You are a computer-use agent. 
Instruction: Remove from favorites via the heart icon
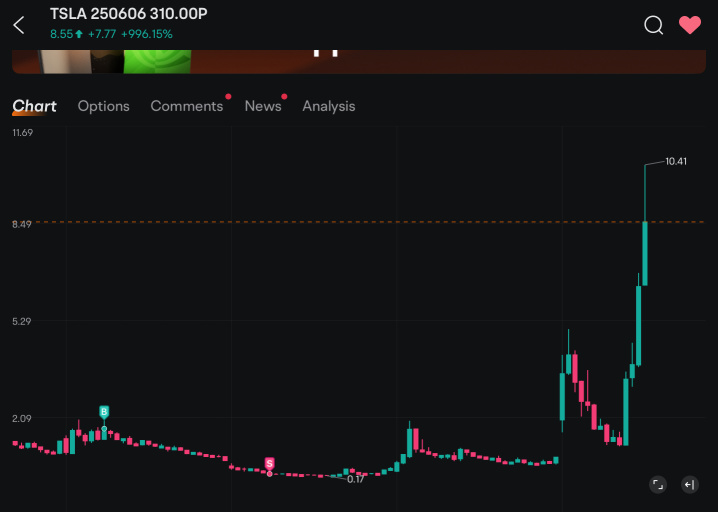(690, 25)
